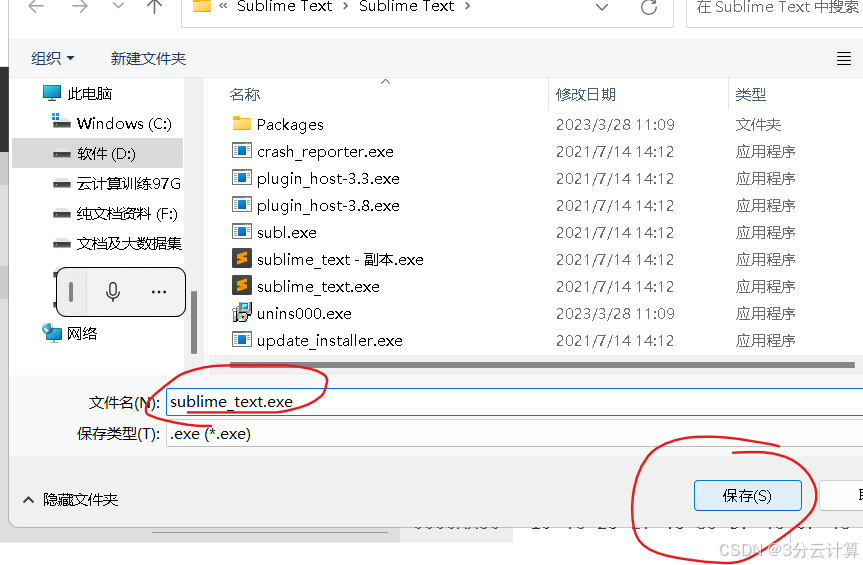Select 网络 in navigation pane
863x565 pixels.
[x=70, y=333]
